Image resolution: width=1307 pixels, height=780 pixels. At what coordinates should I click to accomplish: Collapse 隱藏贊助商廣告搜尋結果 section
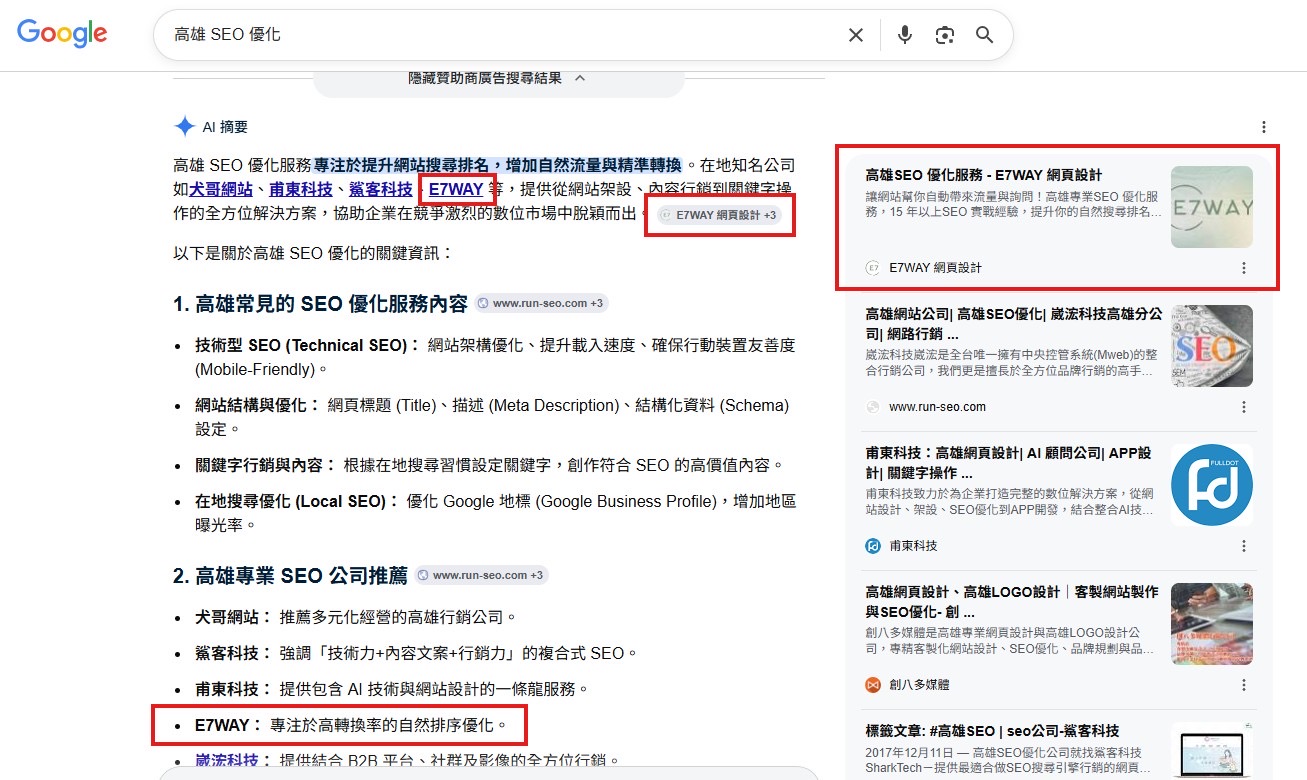pos(498,78)
